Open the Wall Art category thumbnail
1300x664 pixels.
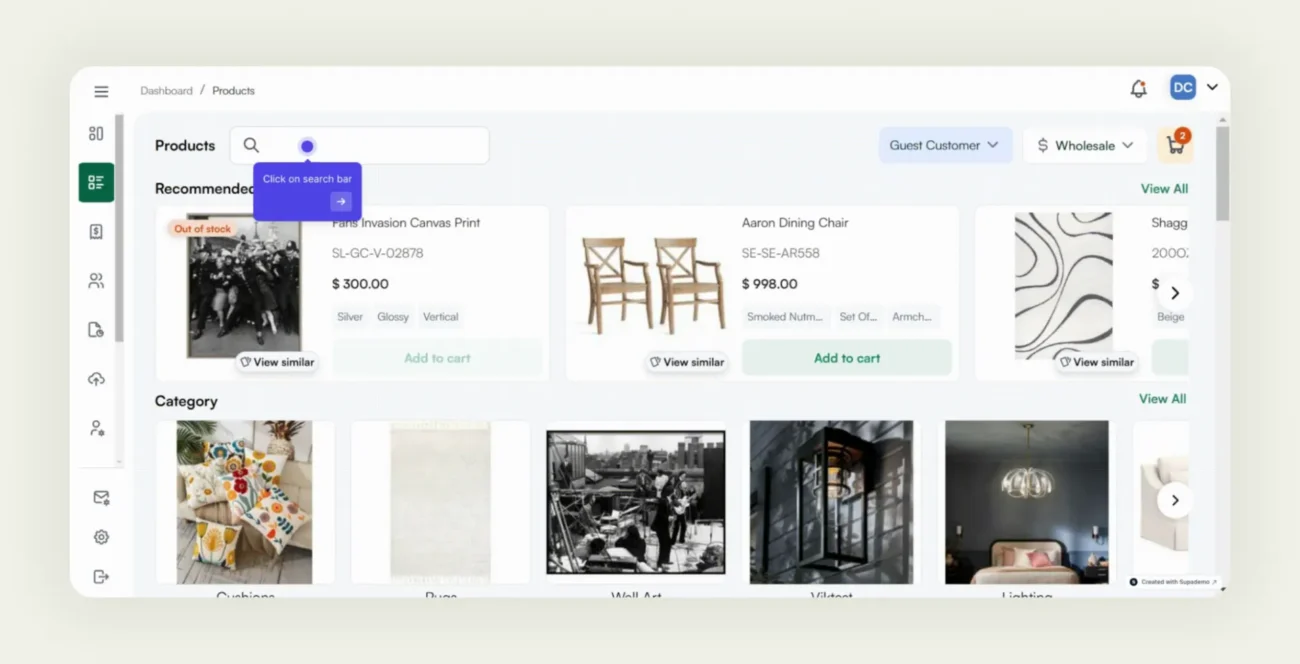click(636, 501)
